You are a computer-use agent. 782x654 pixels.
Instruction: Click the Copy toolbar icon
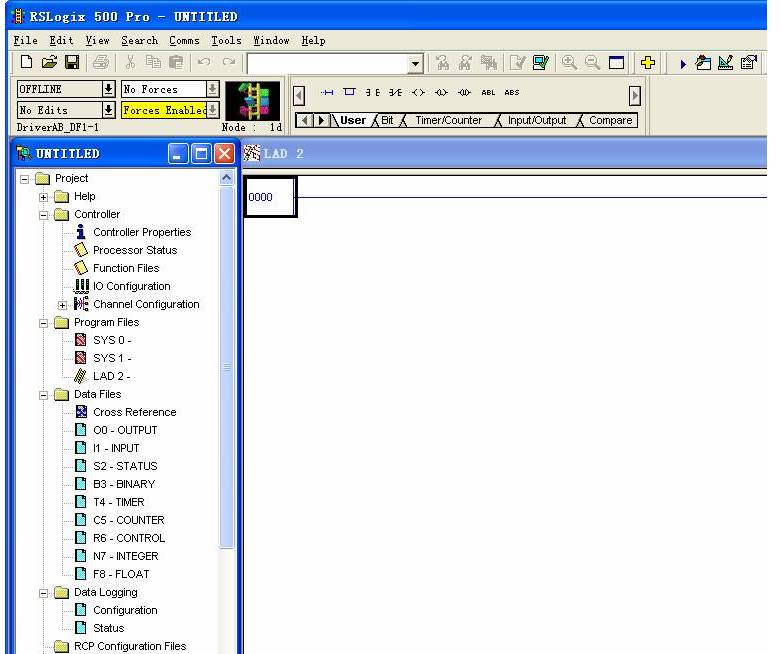point(153,62)
